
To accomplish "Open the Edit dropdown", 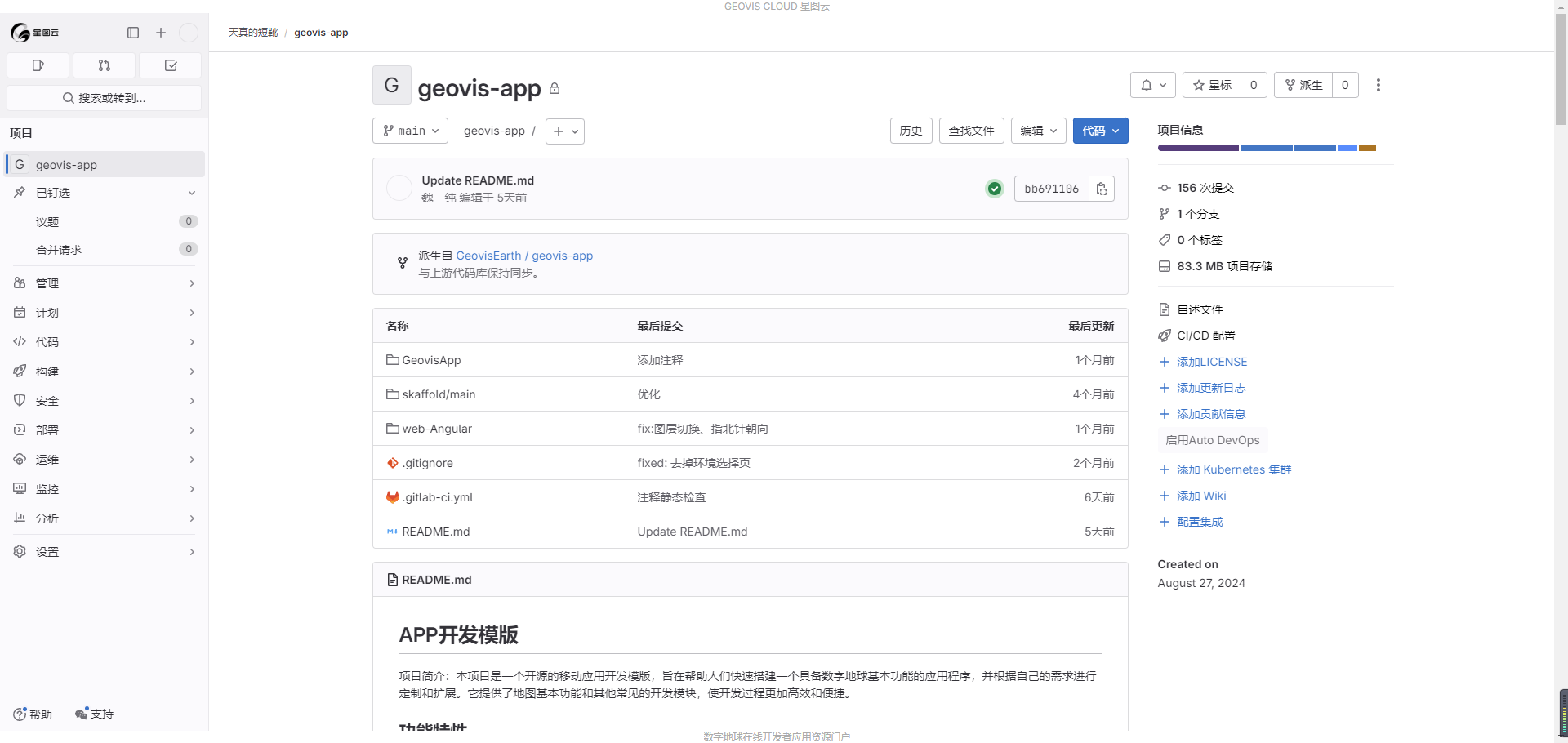I will [1039, 131].
